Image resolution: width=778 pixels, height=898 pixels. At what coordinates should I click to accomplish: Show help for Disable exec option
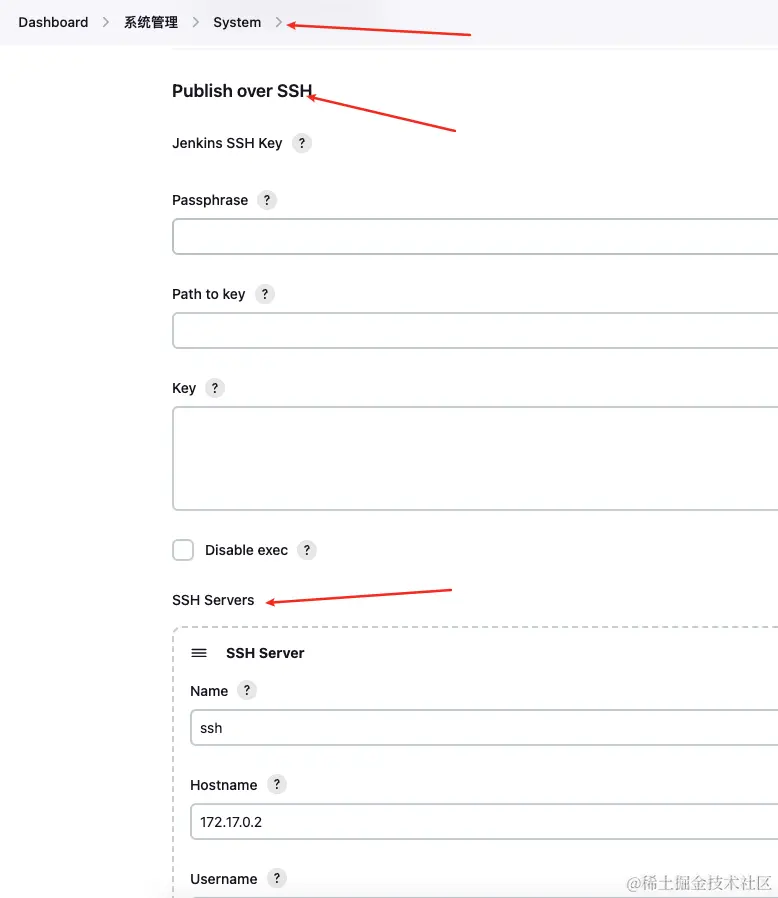click(x=307, y=550)
